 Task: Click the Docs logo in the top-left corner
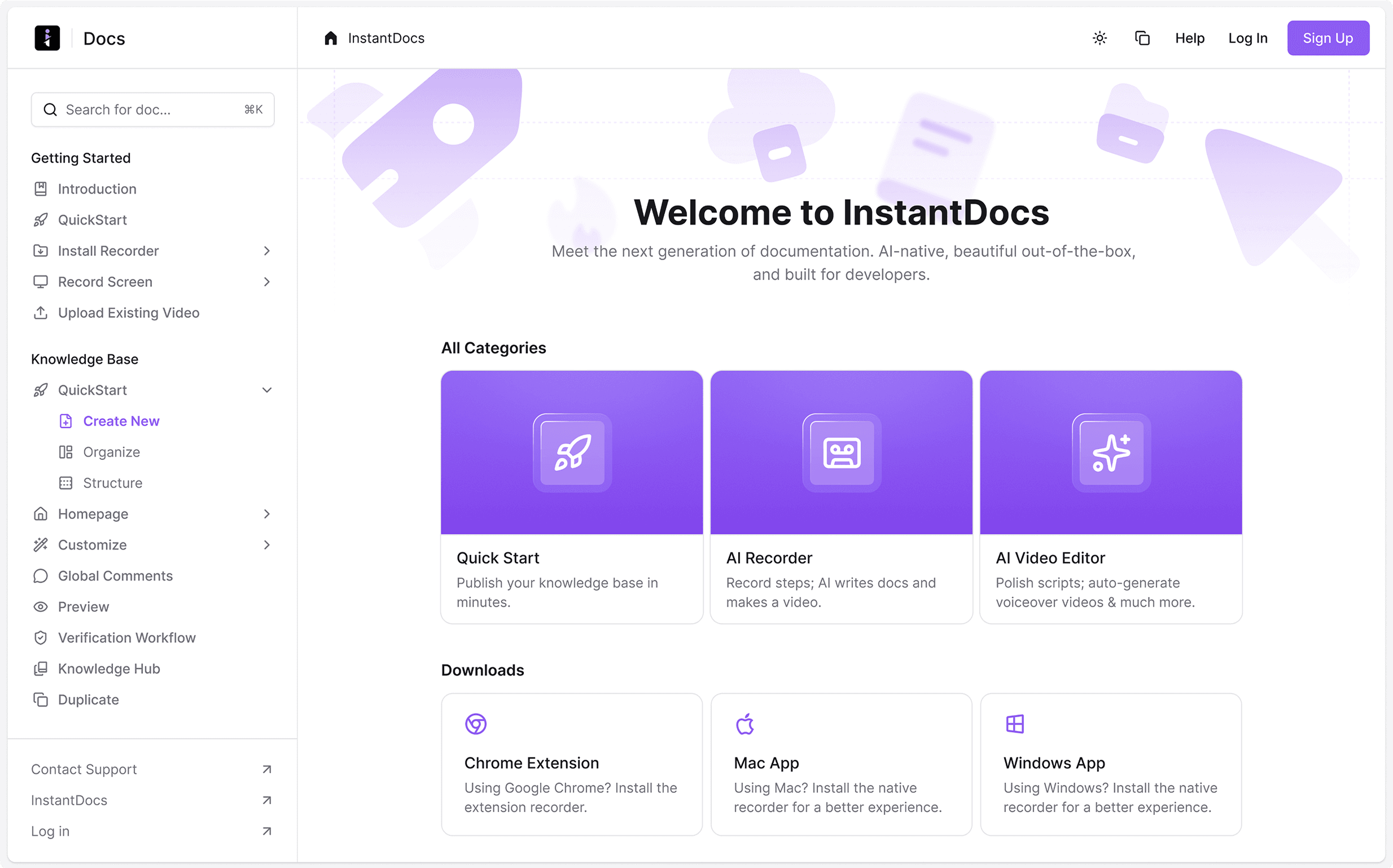point(47,37)
